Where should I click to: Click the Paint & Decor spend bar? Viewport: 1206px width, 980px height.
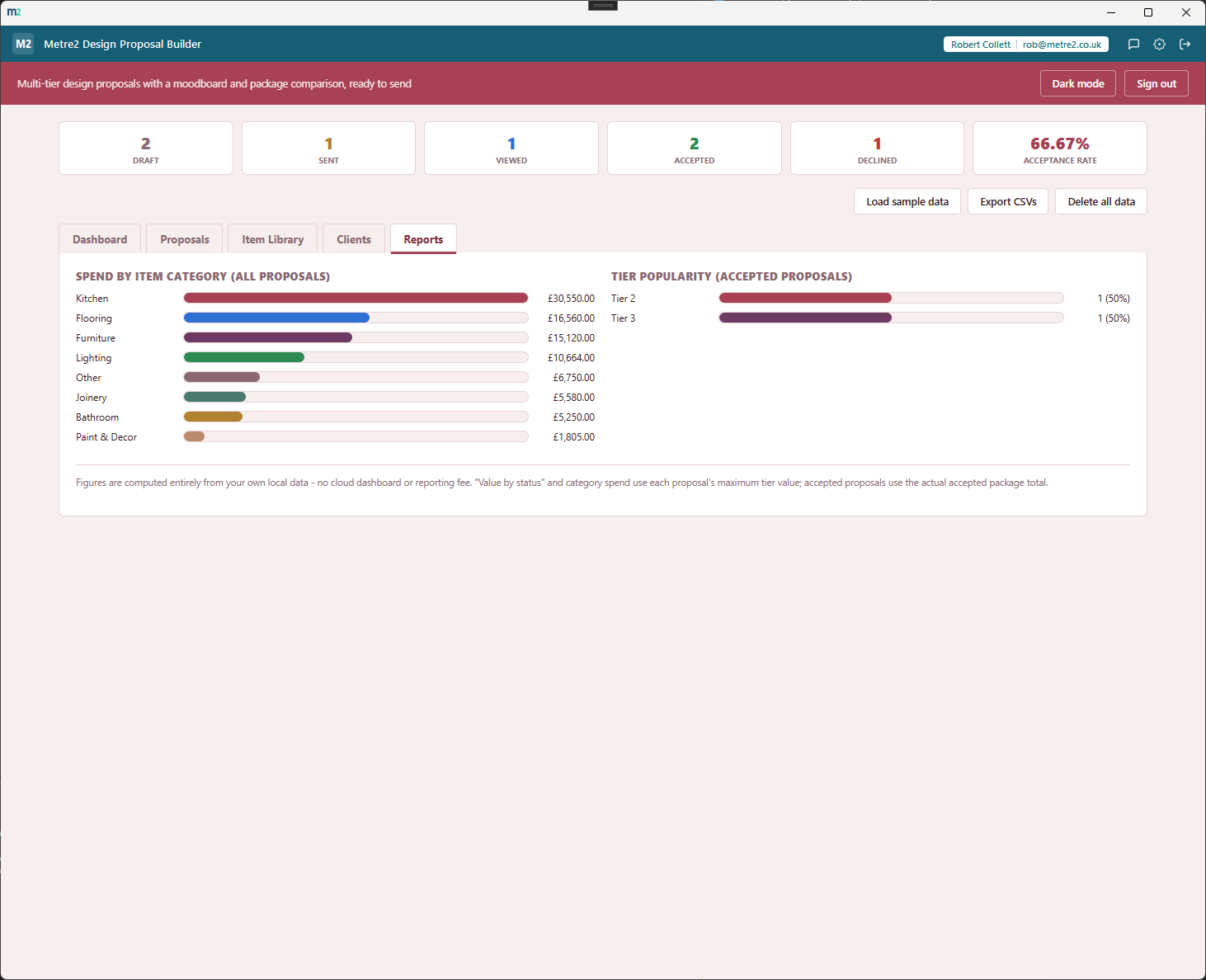356,436
